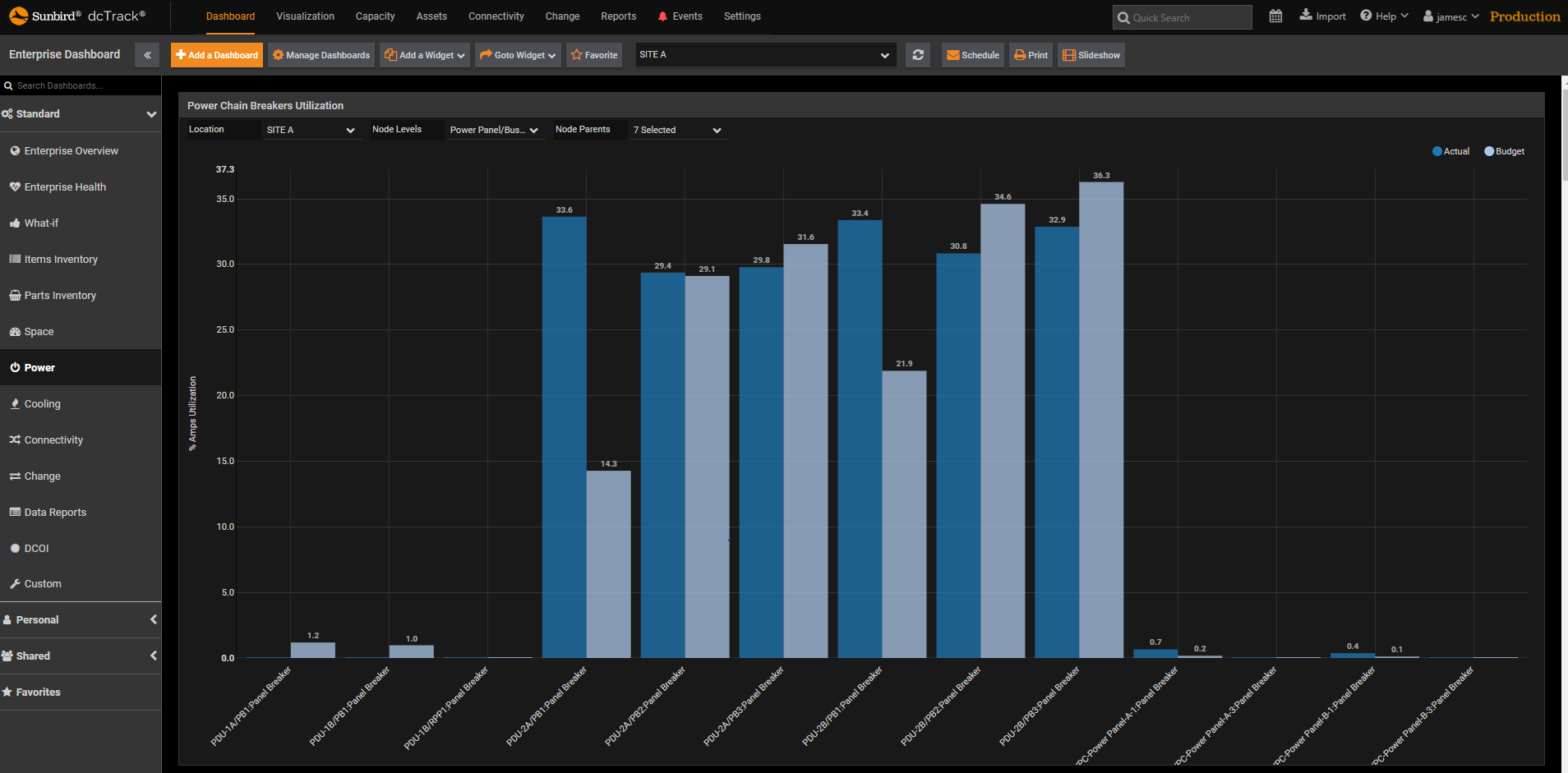Open the DCOI dashboard
The height and width of the screenshot is (773, 1568).
tap(35, 548)
